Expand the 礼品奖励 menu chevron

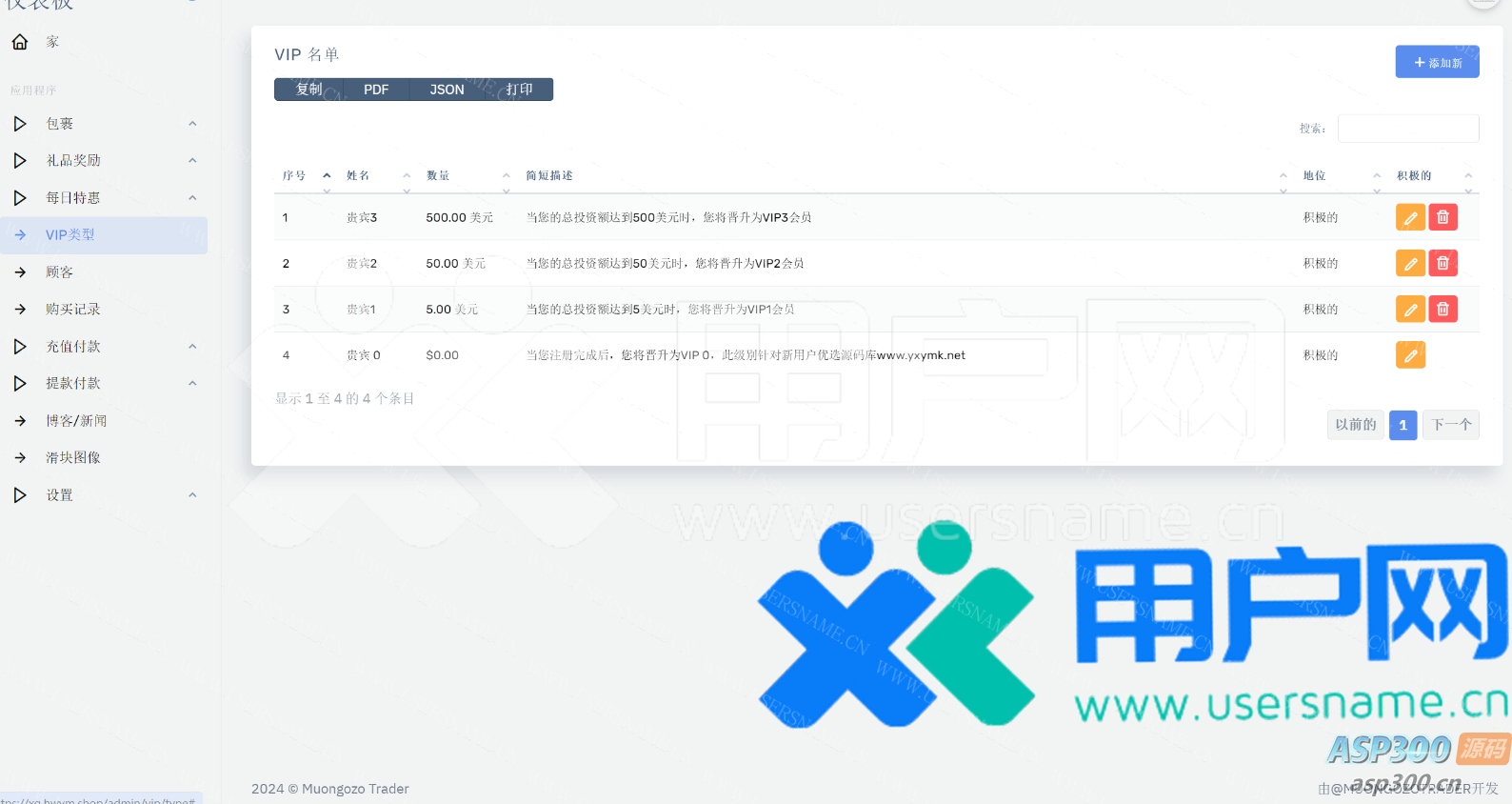tap(192, 161)
